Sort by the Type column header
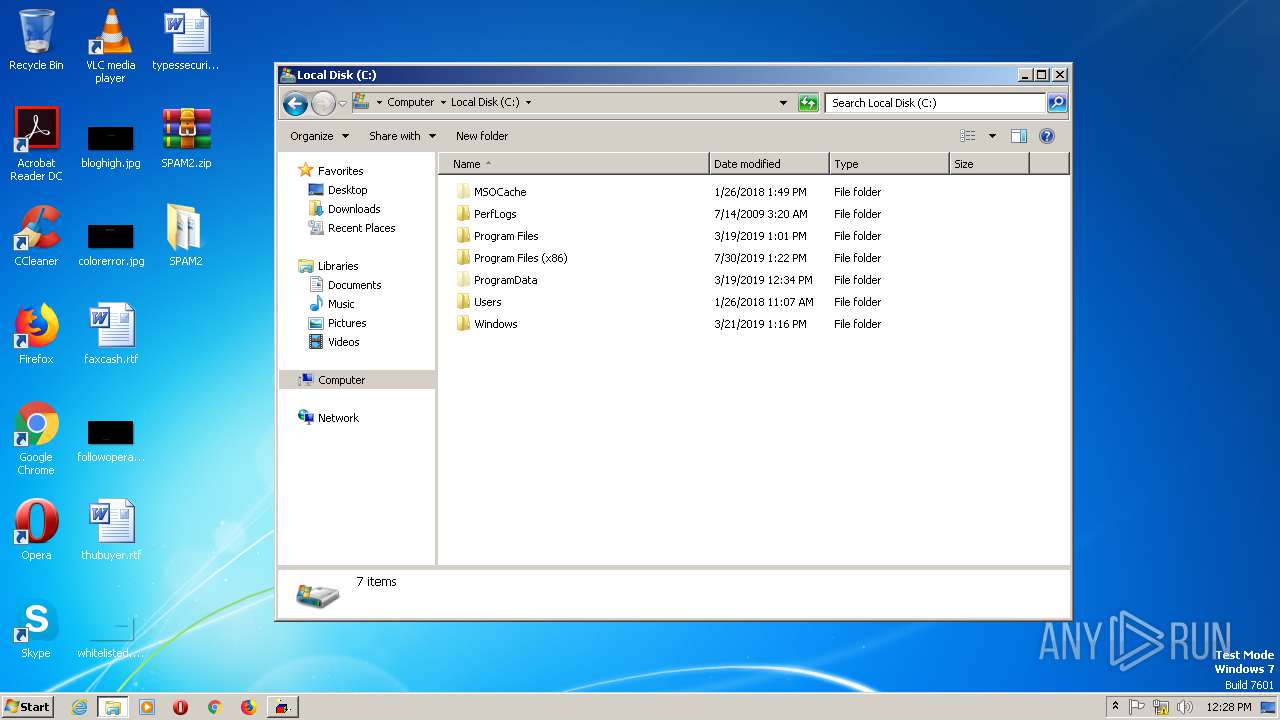The image size is (1280, 720). [x=889, y=164]
